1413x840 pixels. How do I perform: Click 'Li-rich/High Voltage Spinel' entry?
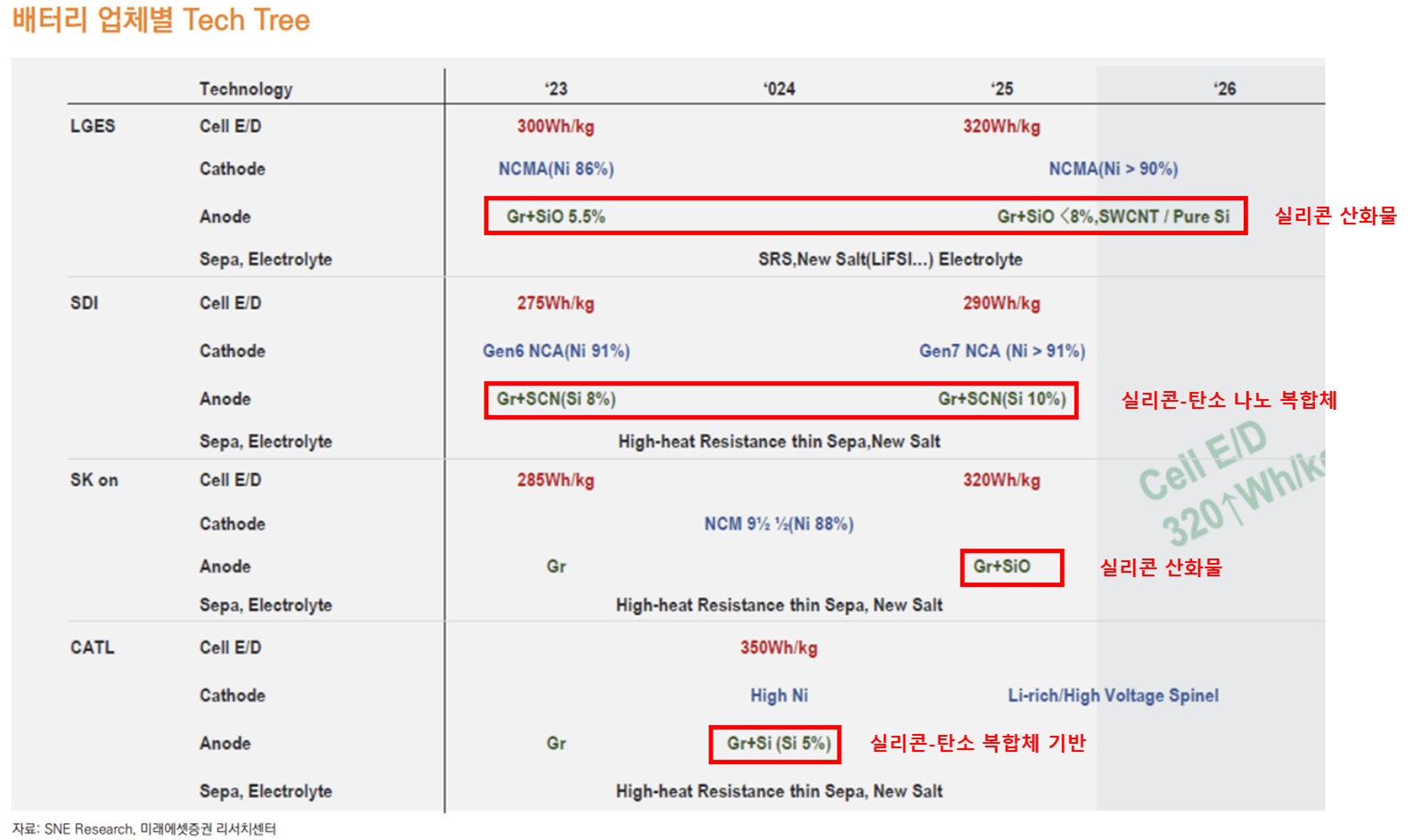coord(1113,696)
